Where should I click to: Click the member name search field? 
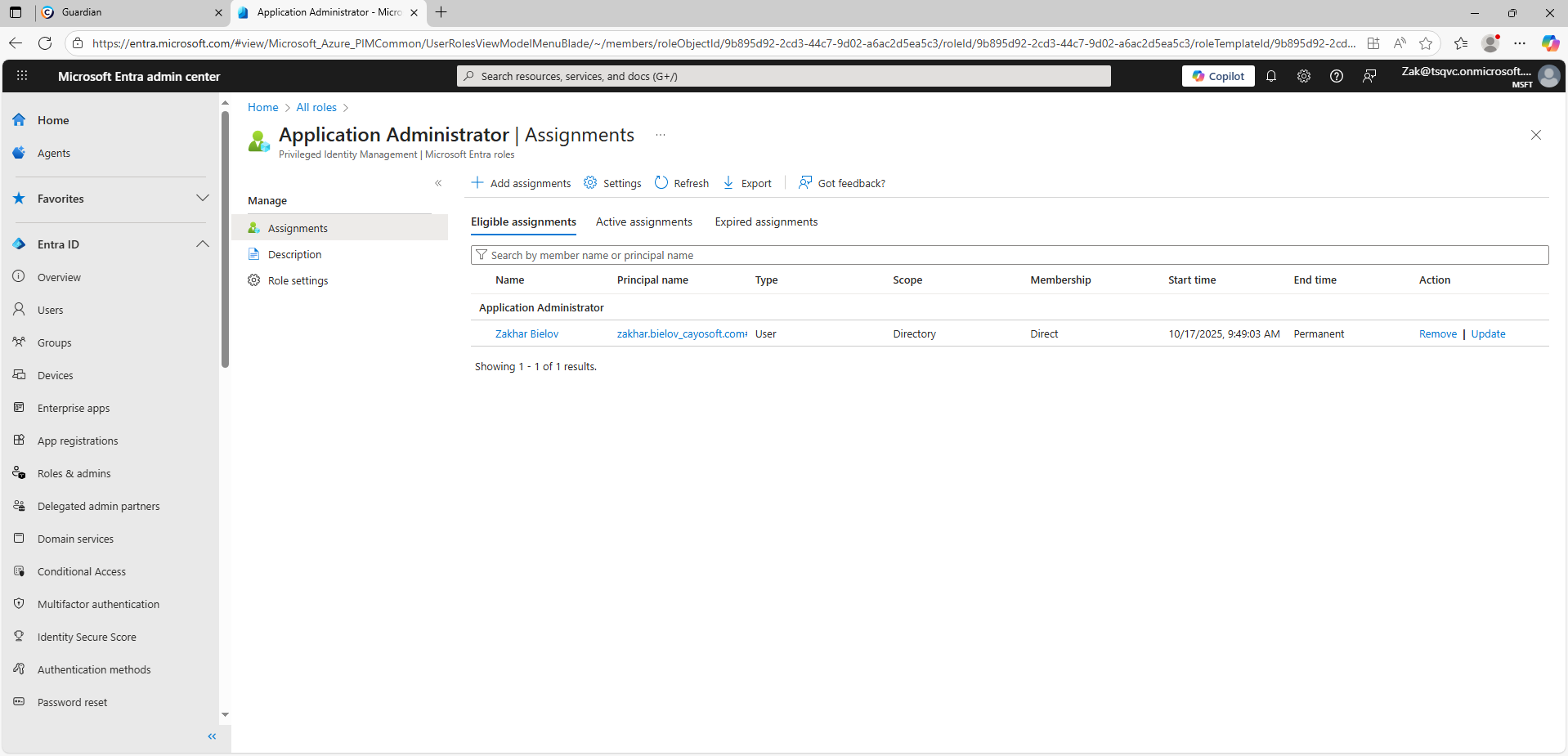[1010, 255]
